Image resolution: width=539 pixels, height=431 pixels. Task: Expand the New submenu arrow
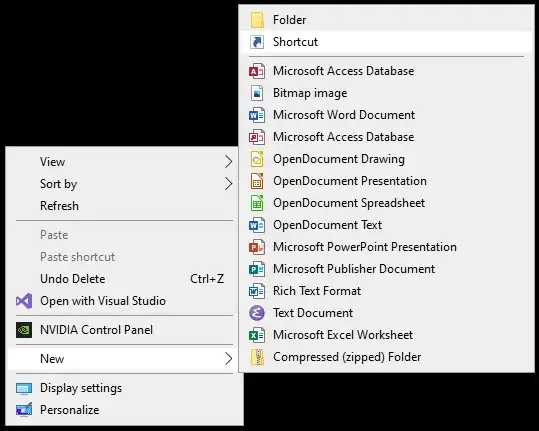(x=229, y=359)
